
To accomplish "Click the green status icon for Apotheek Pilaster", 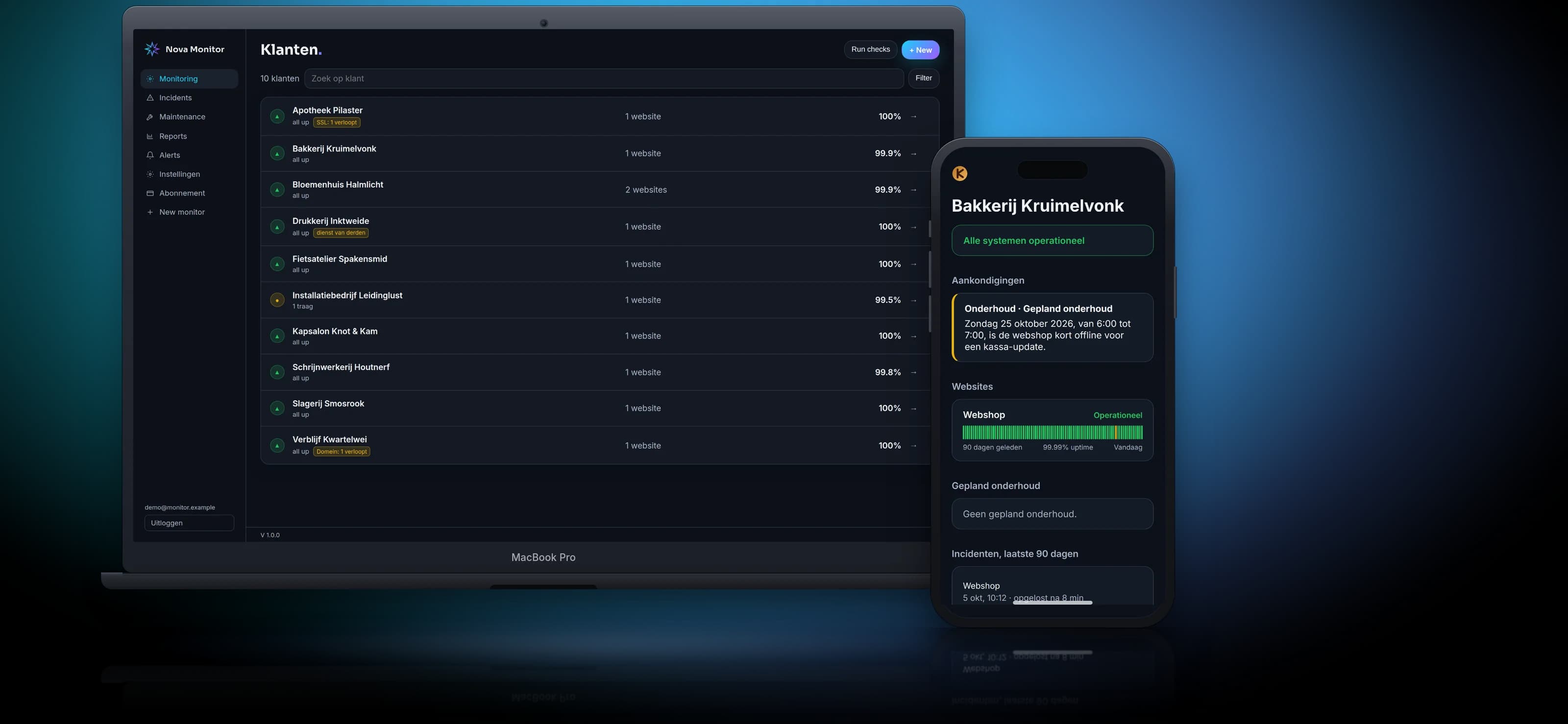I will [x=277, y=116].
